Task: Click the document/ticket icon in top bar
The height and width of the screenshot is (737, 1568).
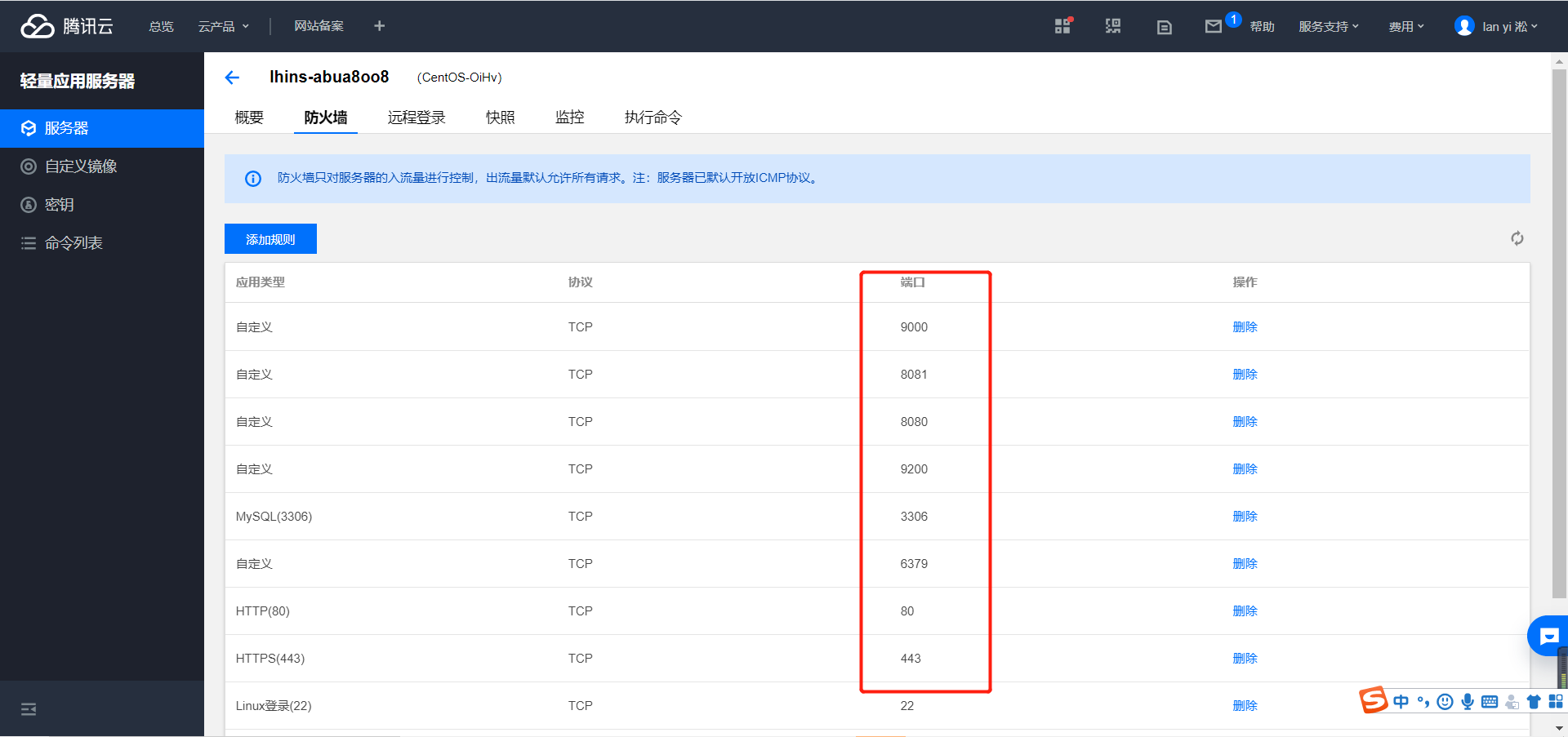Action: click(x=1163, y=25)
